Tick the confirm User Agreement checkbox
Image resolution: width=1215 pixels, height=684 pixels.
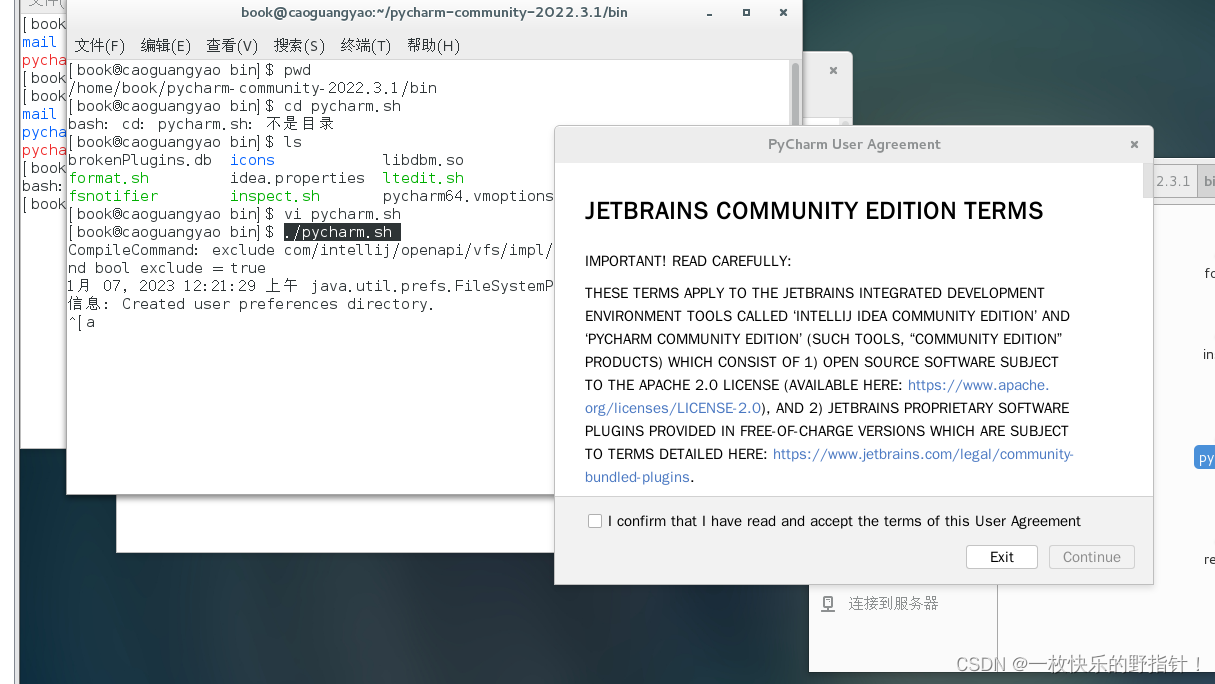coord(595,521)
